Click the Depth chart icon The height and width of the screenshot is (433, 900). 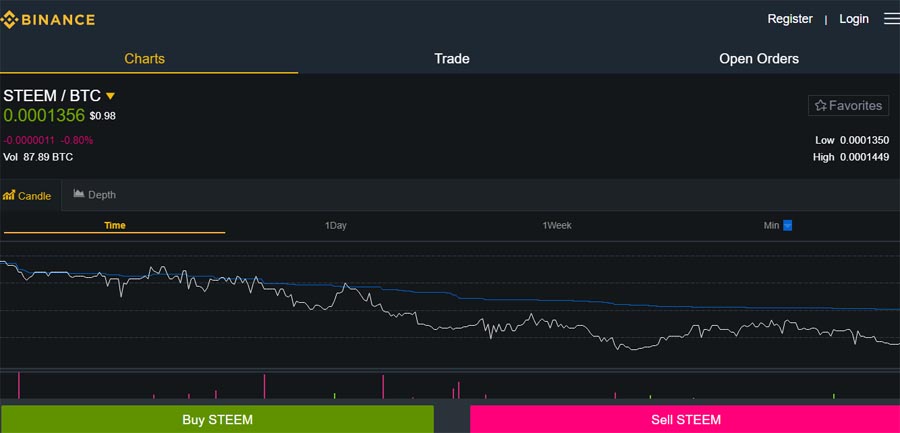79,194
